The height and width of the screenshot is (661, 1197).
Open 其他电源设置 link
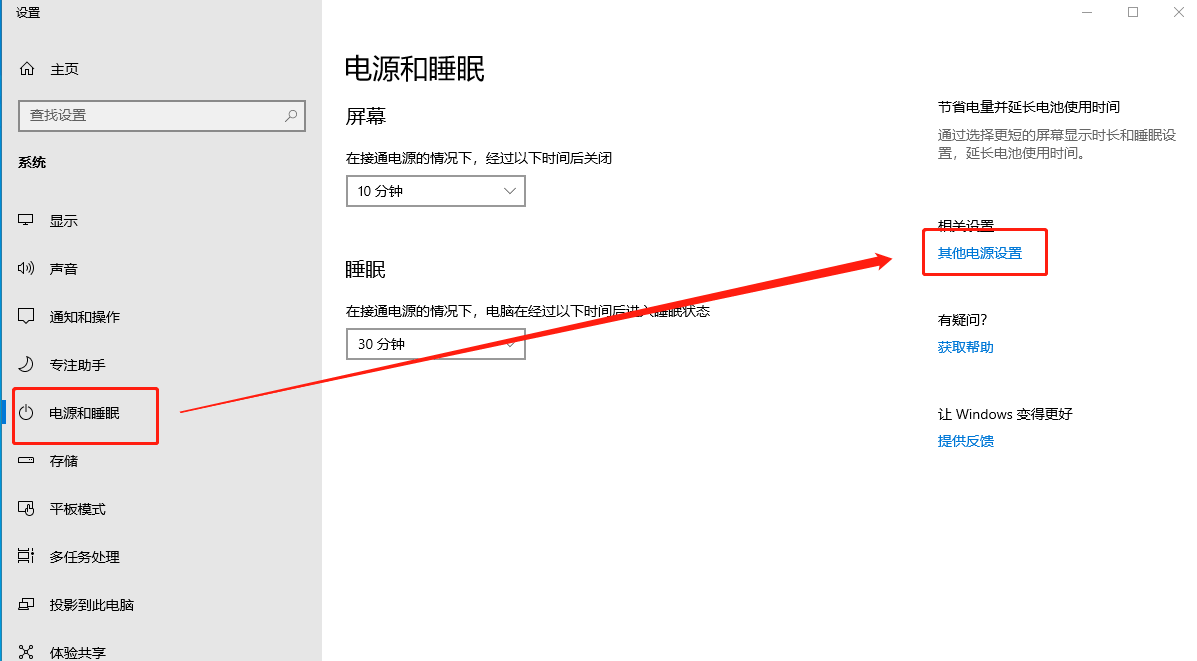click(979, 253)
